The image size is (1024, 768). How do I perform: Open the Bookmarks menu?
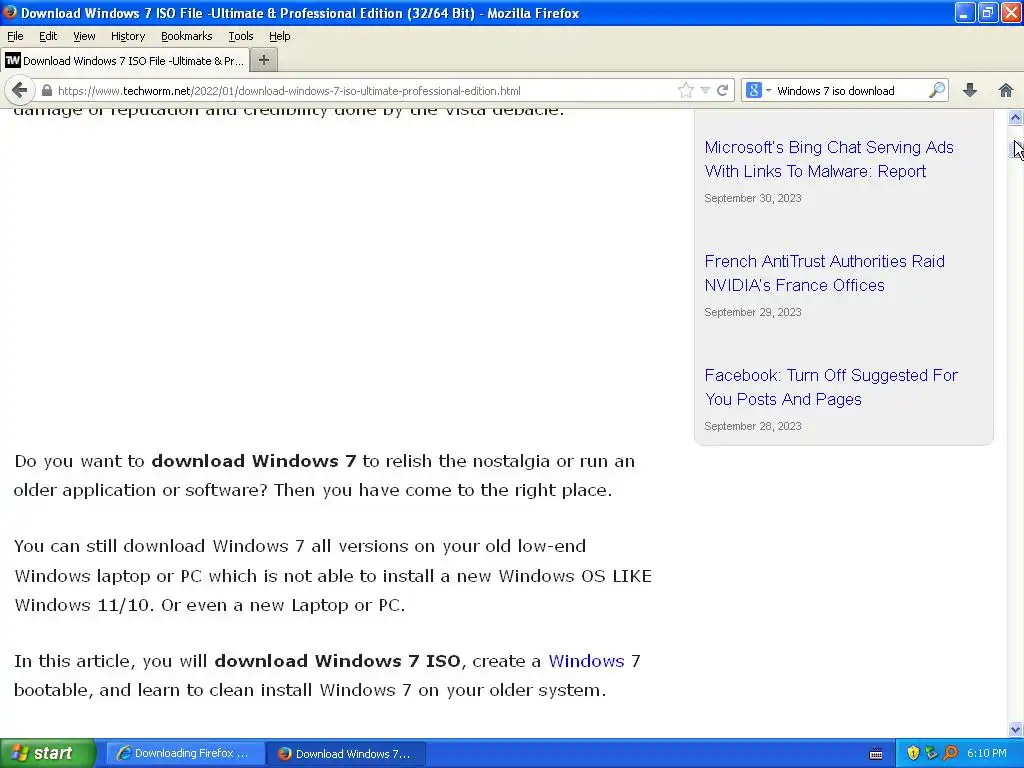(187, 37)
